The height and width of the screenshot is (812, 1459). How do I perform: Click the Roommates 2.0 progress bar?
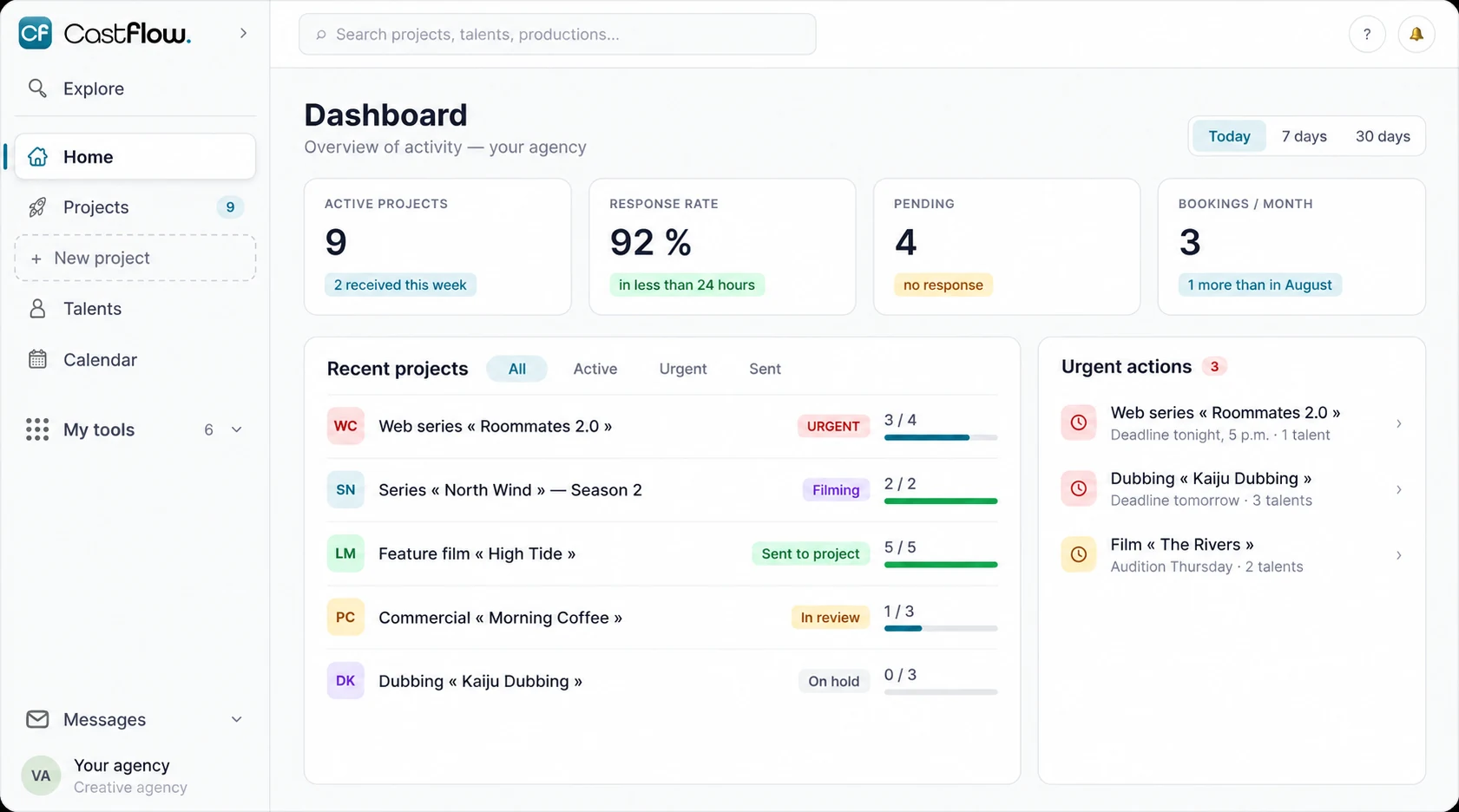[941, 437]
